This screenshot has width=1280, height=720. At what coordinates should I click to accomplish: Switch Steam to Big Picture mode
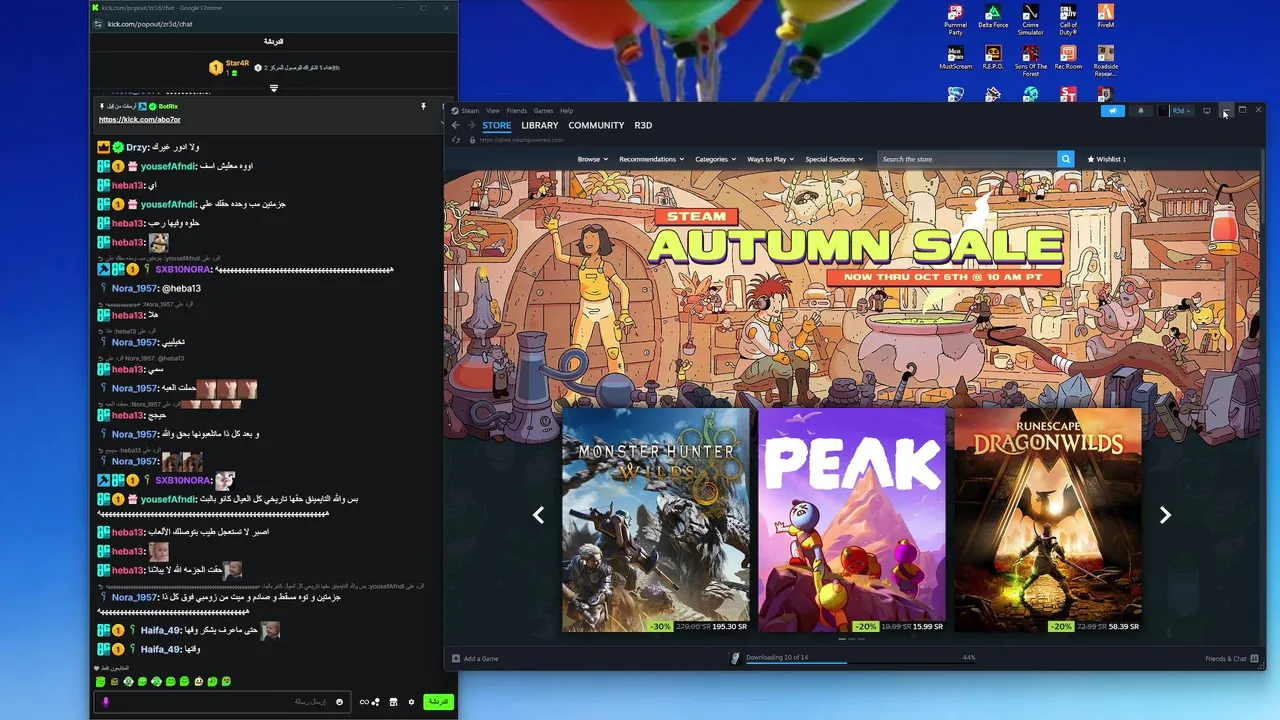coord(1207,110)
